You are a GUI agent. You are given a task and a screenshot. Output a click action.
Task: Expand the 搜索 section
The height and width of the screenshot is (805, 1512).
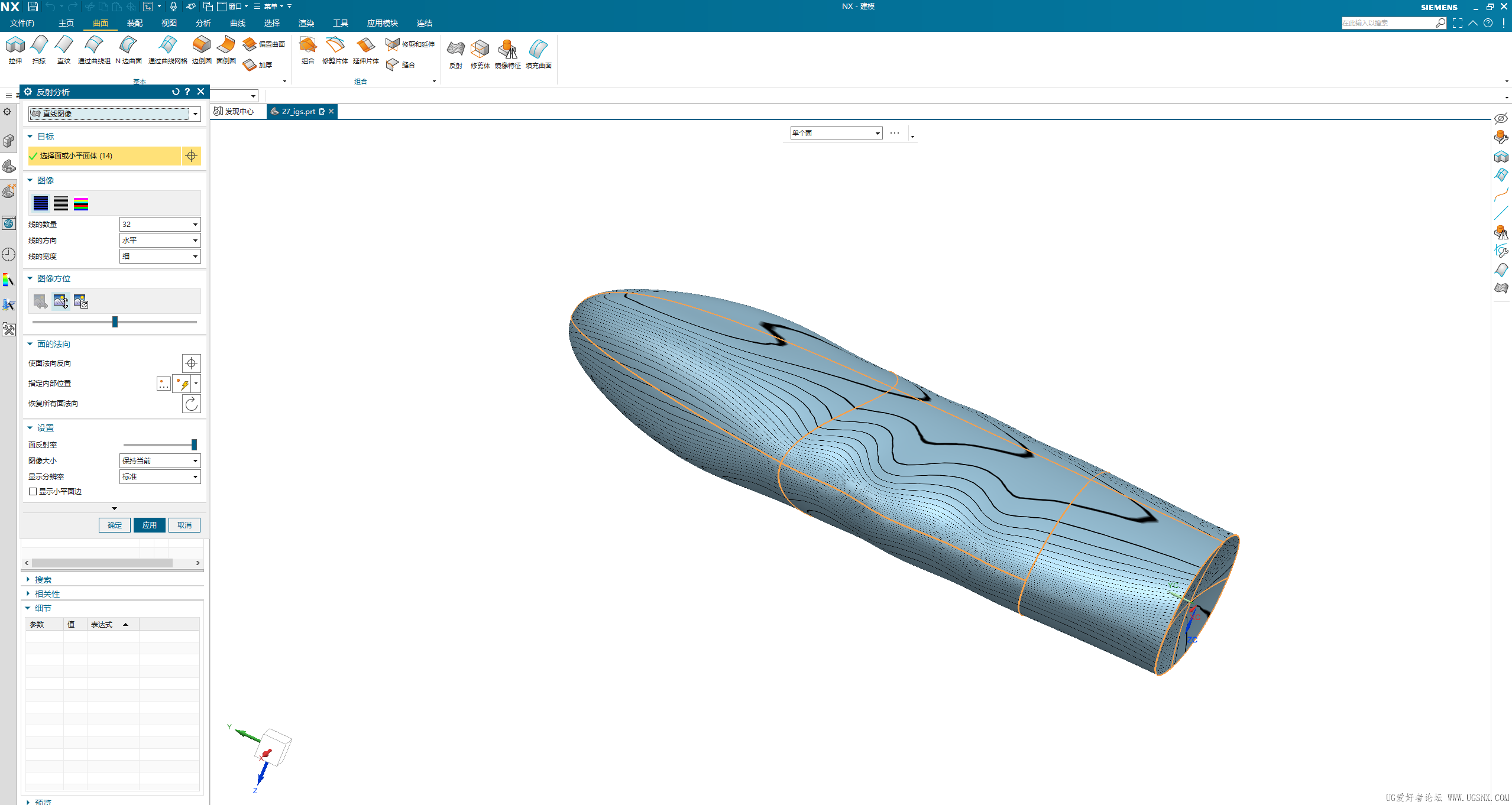pyautogui.click(x=28, y=580)
